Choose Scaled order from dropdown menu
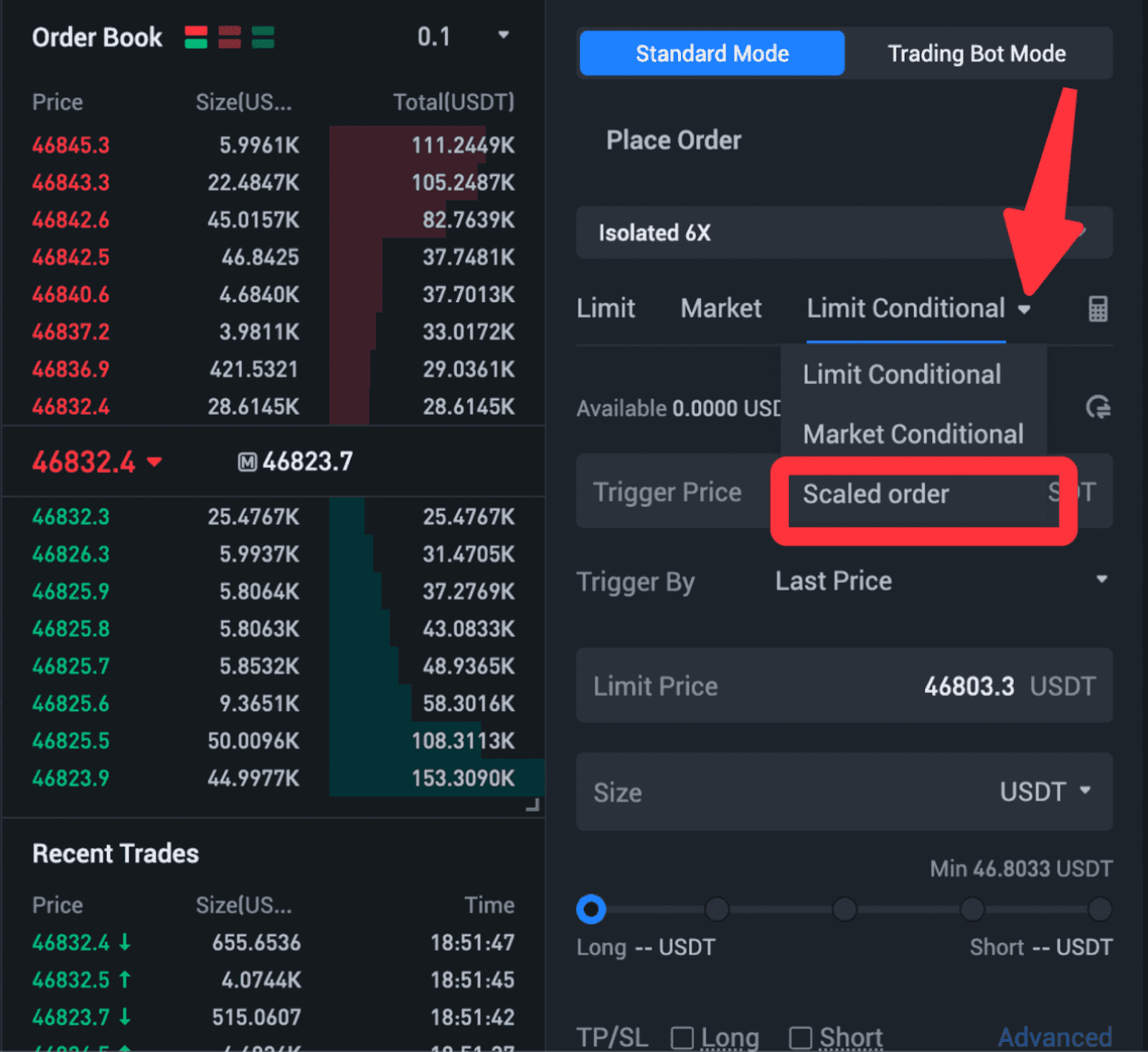This screenshot has height=1052, width=1148. tap(876, 494)
